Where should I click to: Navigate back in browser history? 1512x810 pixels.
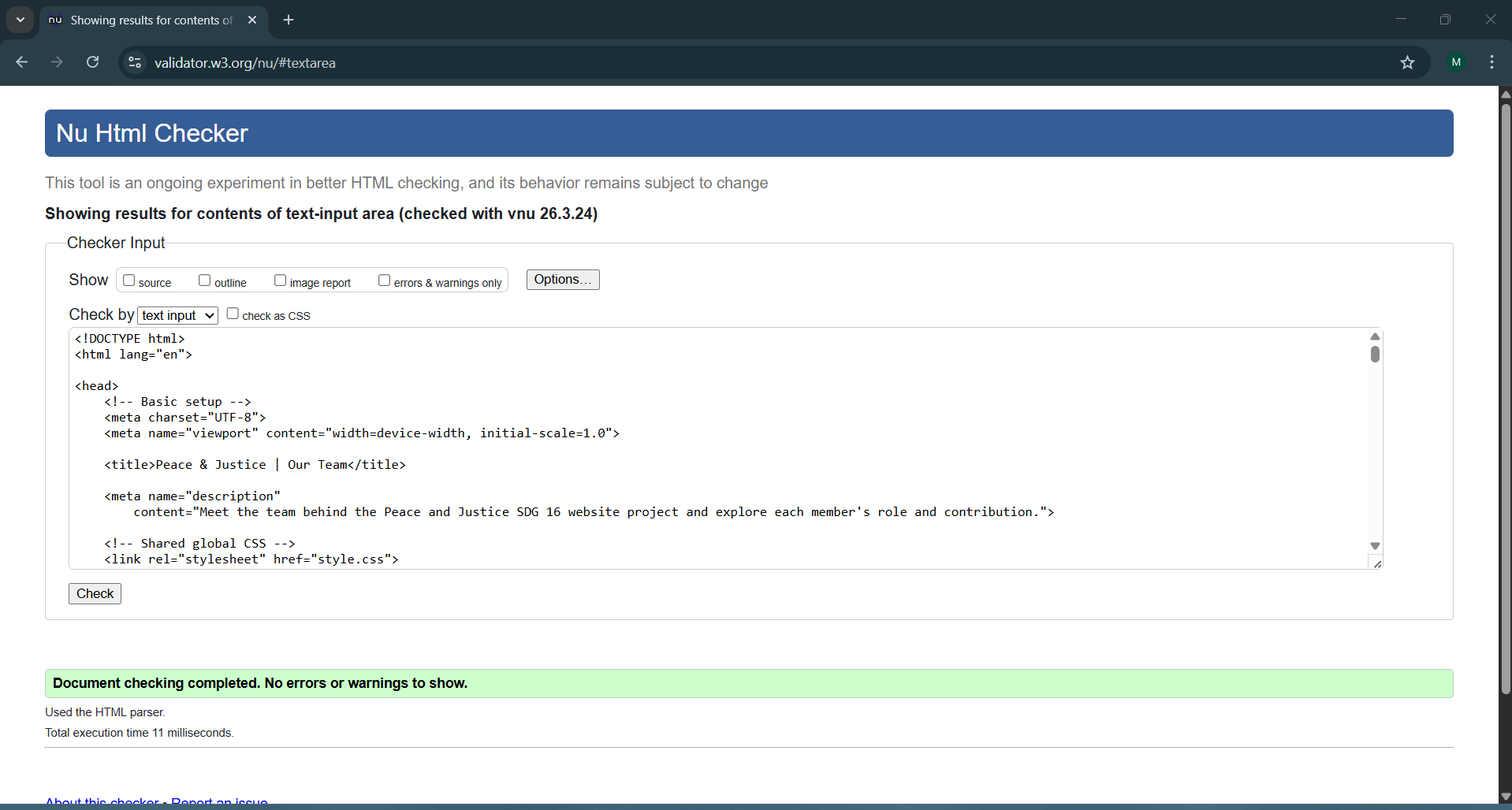(21, 62)
